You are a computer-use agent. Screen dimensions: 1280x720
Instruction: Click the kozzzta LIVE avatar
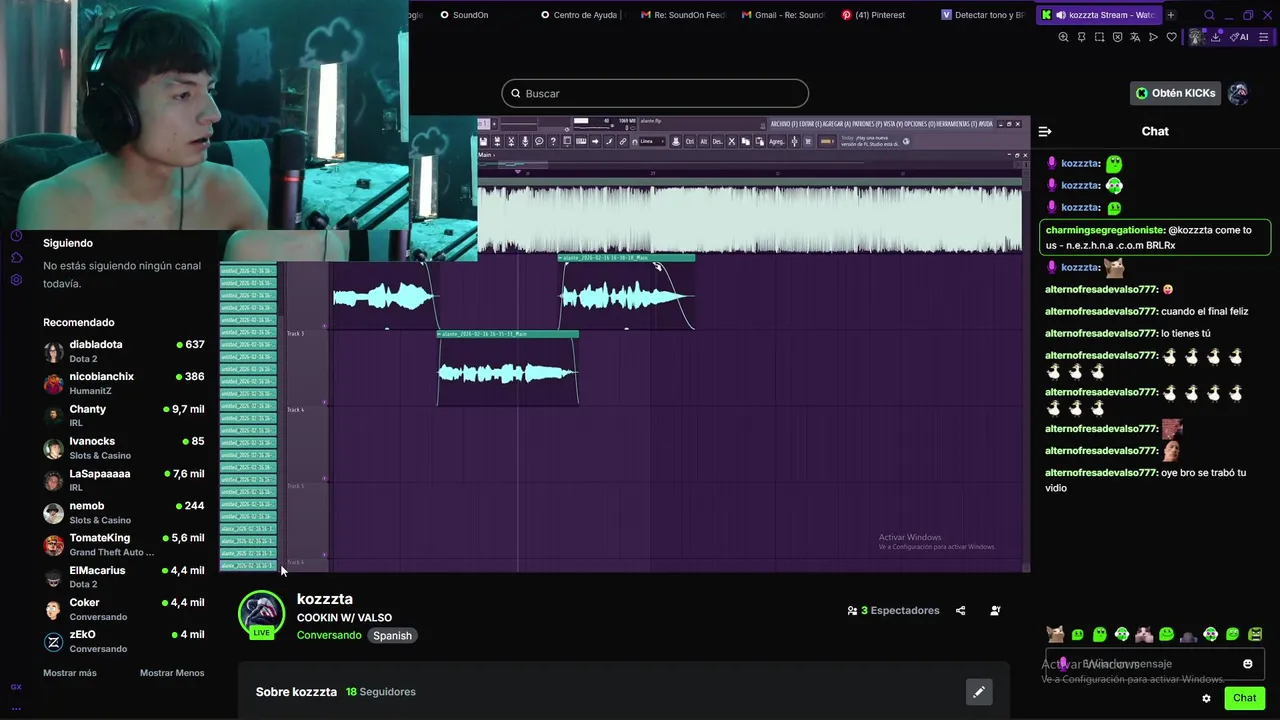click(261, 615)
